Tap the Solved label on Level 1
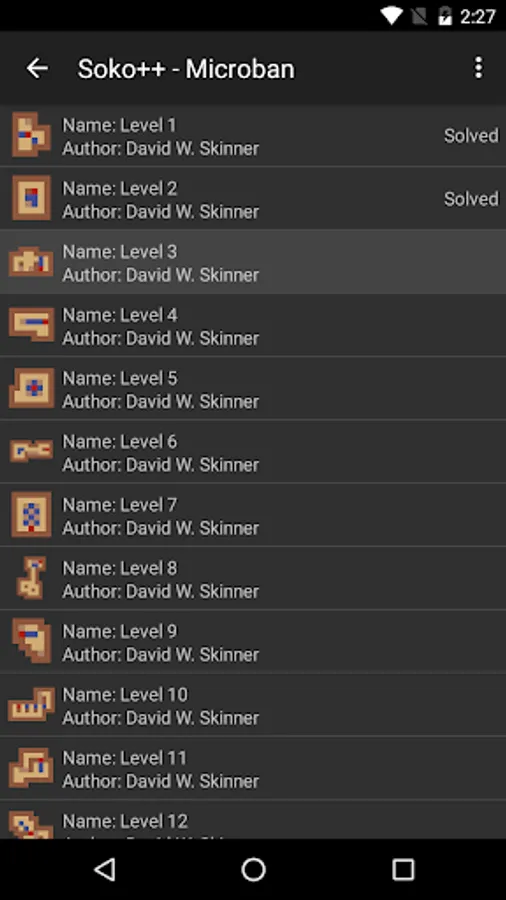This screenshot has height=900, width=506. [471, 136]
